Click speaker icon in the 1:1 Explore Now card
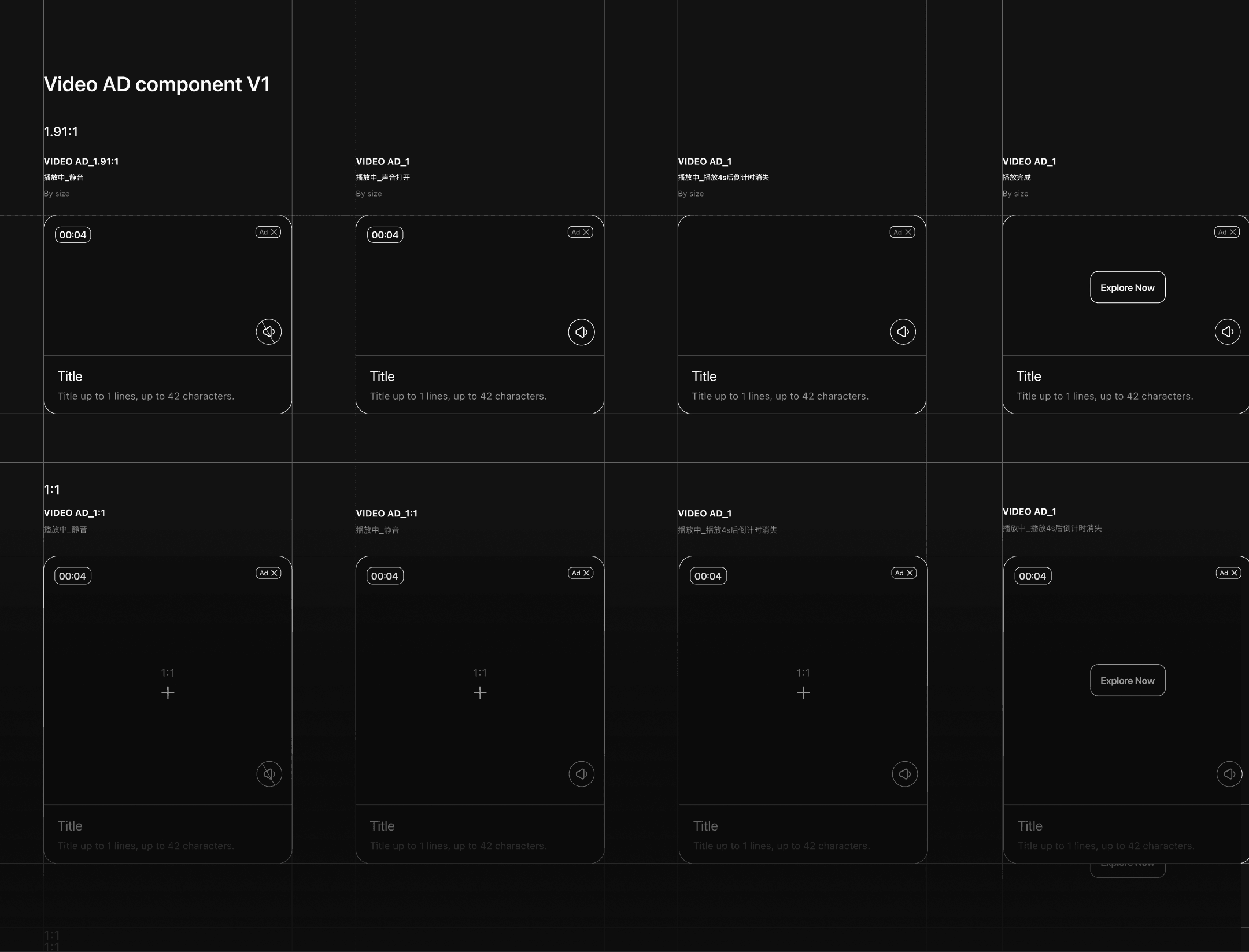Viewport: 1249px width, 952px height. (1229, 774)
